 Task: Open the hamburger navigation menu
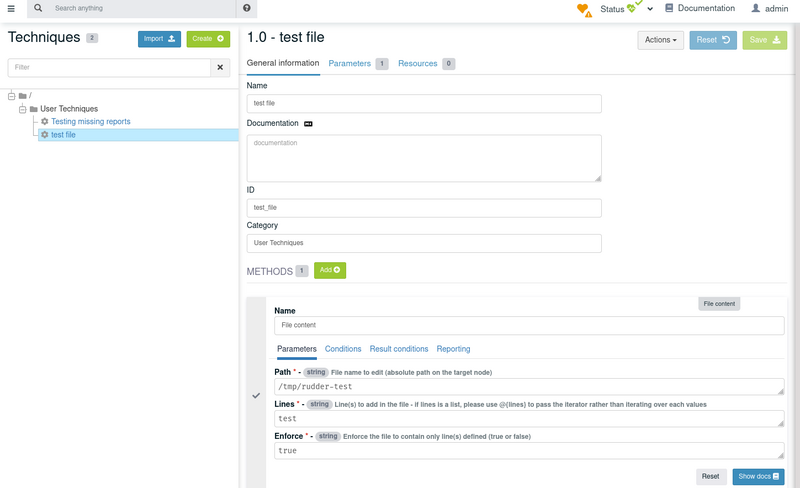(11, 8)
